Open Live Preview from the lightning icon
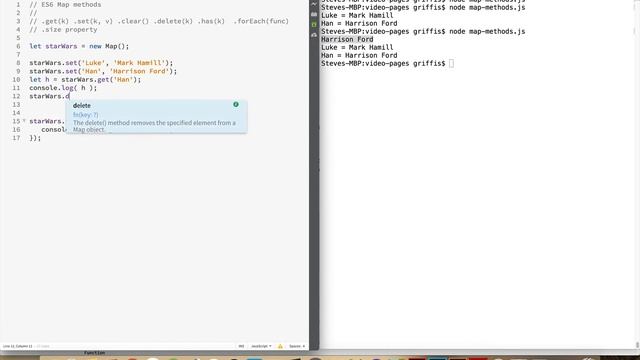Screen dimensions: 640x360 pos(314,4)
